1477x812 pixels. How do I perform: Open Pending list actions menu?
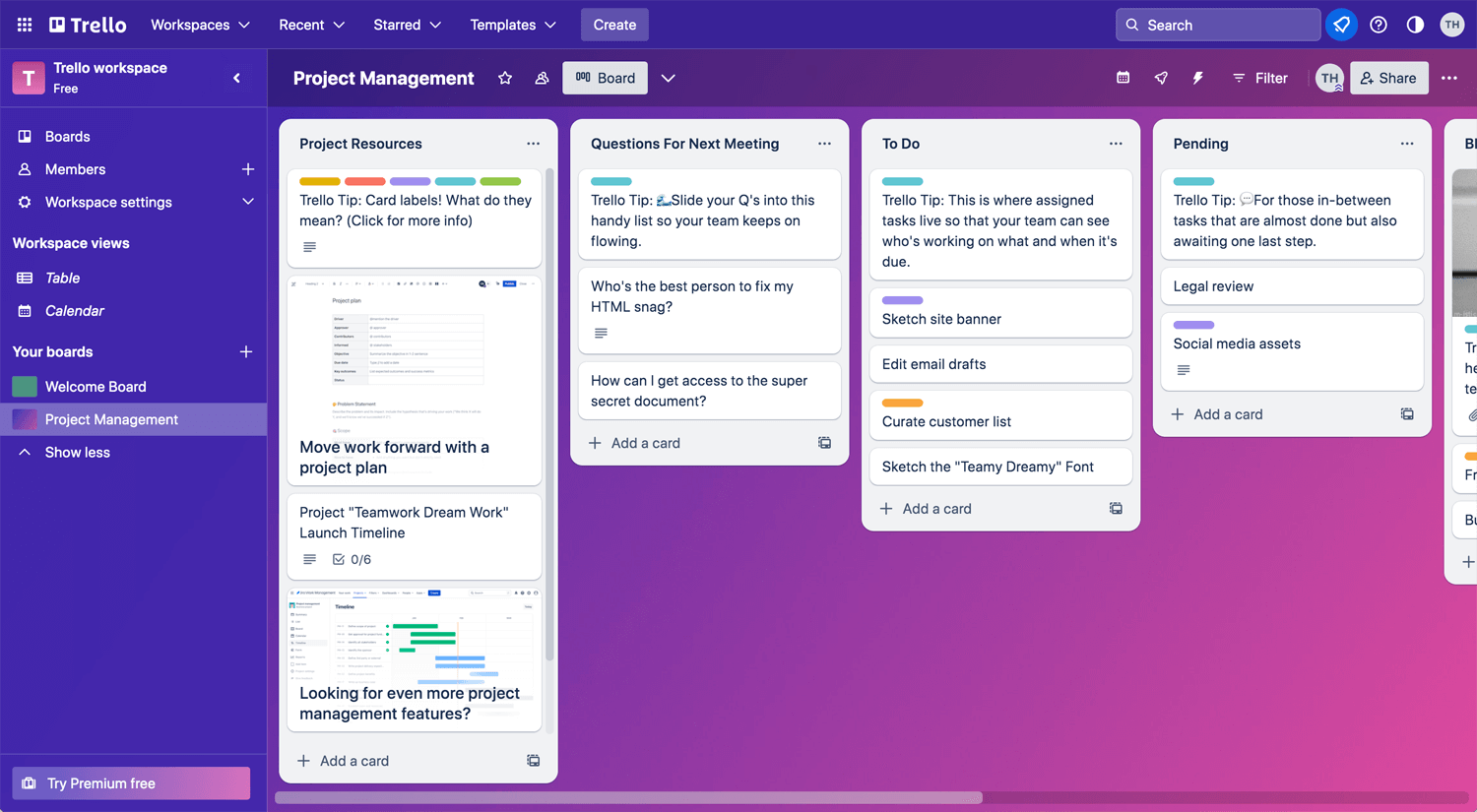(x=1407, y=144)
